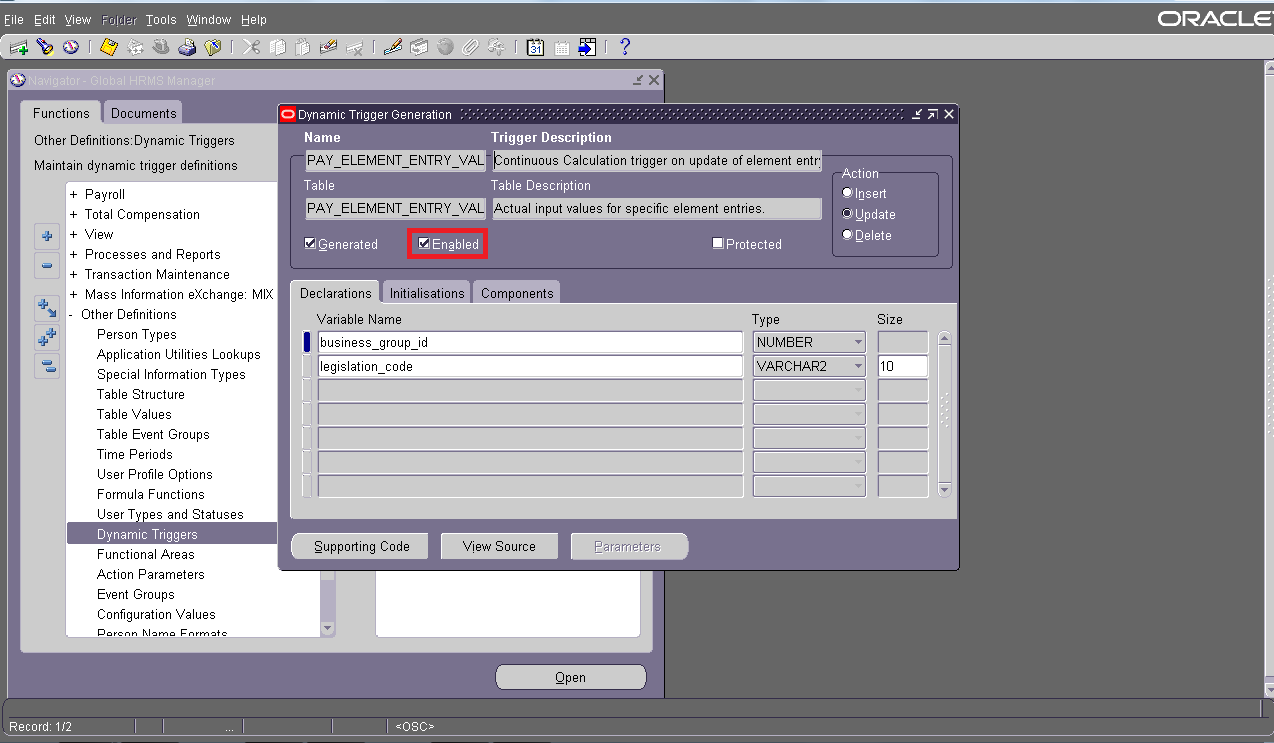Click the Copy toolbar icon

(277, 47)
